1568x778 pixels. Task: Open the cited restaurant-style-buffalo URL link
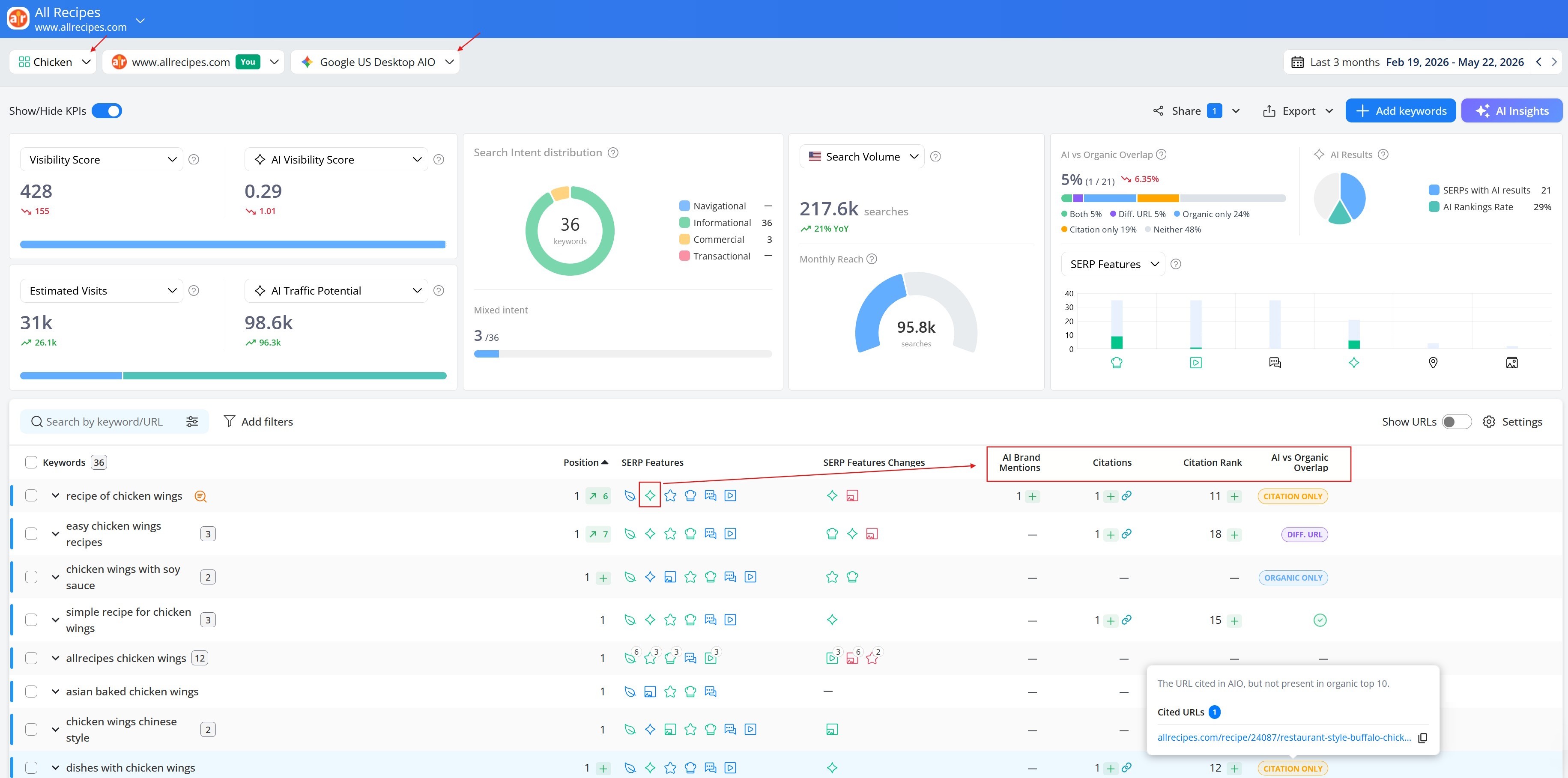(1284, 737)
